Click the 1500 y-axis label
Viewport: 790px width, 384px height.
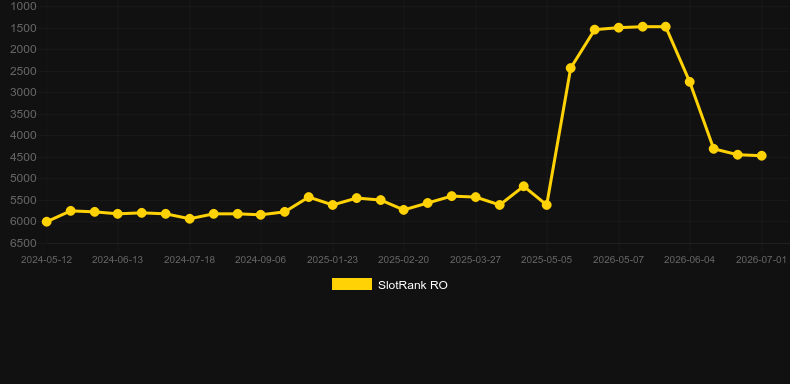(24, 28)
